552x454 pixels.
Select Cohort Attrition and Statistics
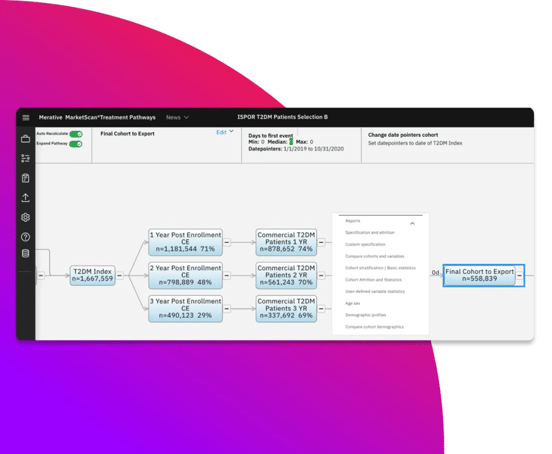pyautogui.click(x=373, y=280)
